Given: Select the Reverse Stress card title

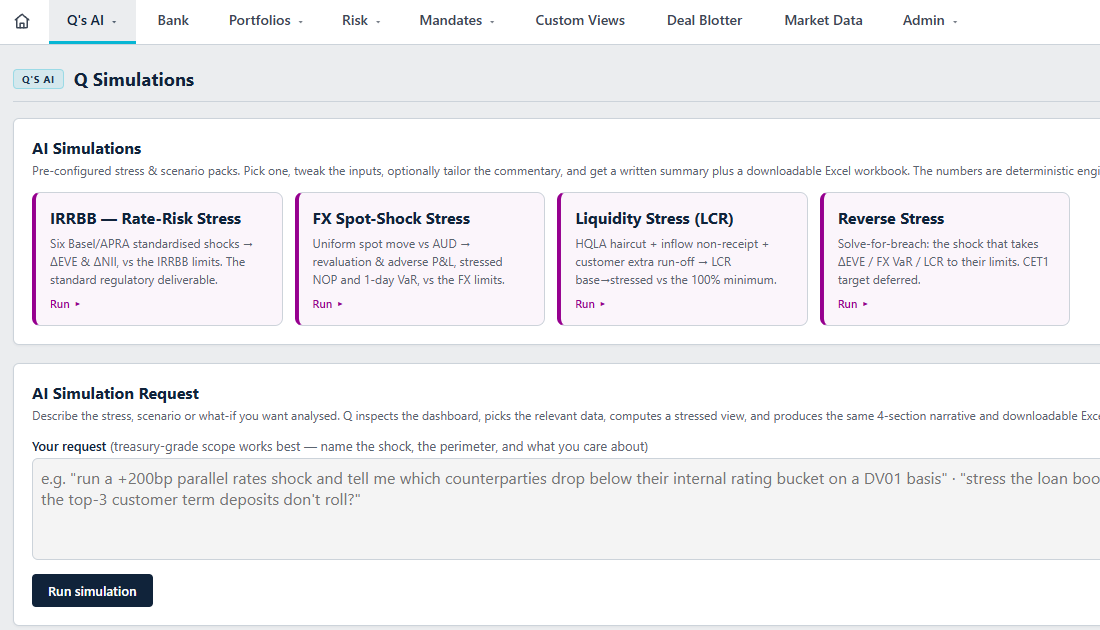Looking at the screenshot, I should click(x=891, y=219).
